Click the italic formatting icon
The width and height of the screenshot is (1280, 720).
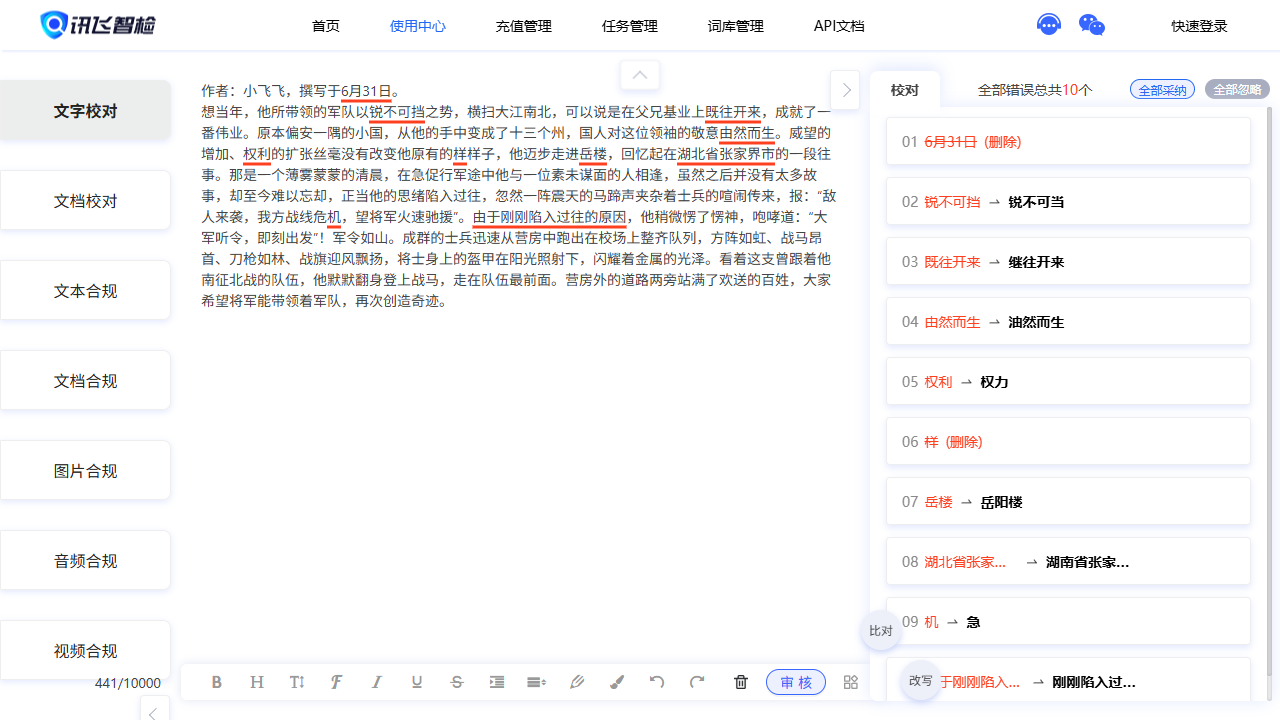click(377, 682)
